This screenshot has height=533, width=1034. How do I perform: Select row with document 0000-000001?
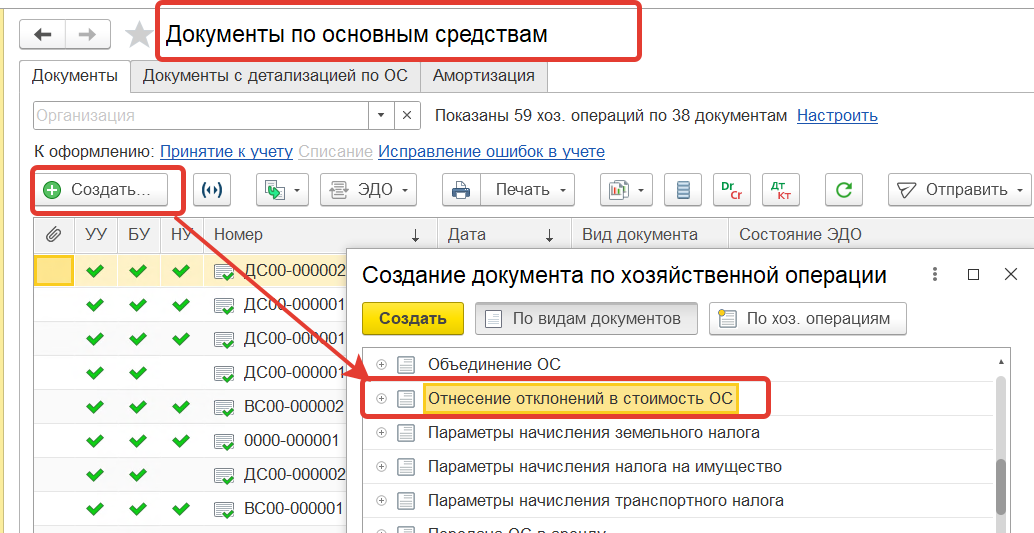pos(191,440)
